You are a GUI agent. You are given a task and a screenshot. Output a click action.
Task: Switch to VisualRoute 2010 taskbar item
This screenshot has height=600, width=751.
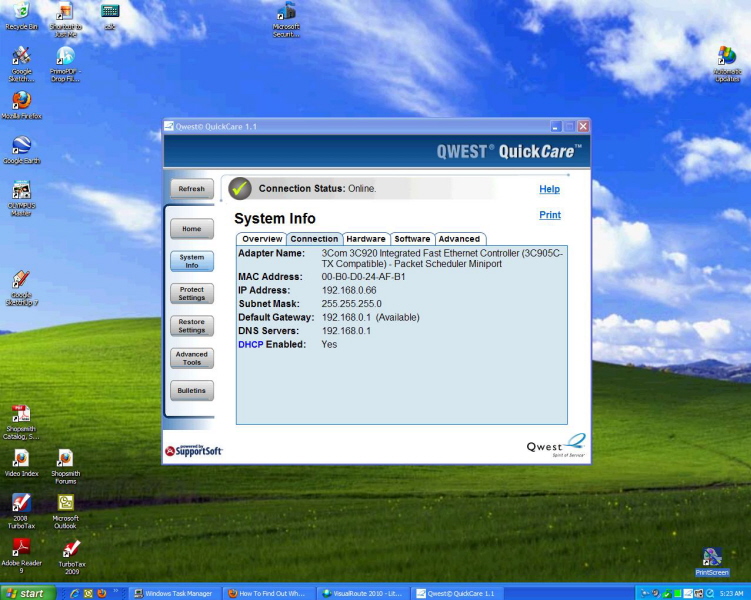pyautogui.click(x=363, y=593)
